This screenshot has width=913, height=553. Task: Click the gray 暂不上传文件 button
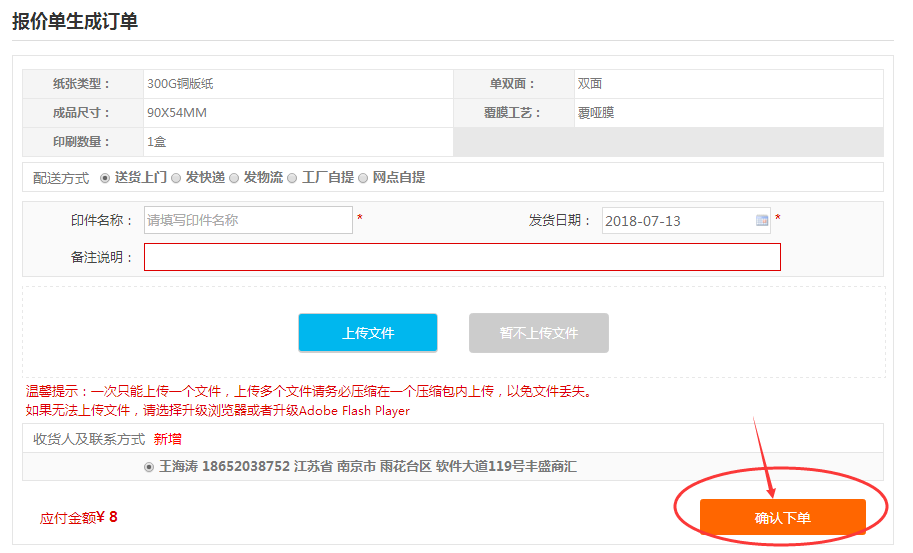pyautogui.click(x=538, y=333)
